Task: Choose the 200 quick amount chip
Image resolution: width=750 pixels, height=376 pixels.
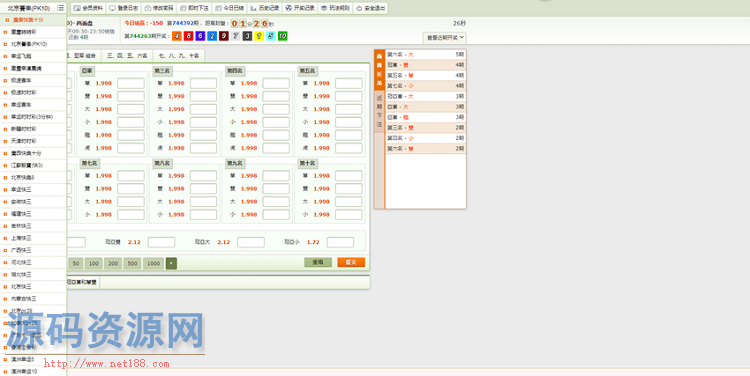Action: pos(112,264)
